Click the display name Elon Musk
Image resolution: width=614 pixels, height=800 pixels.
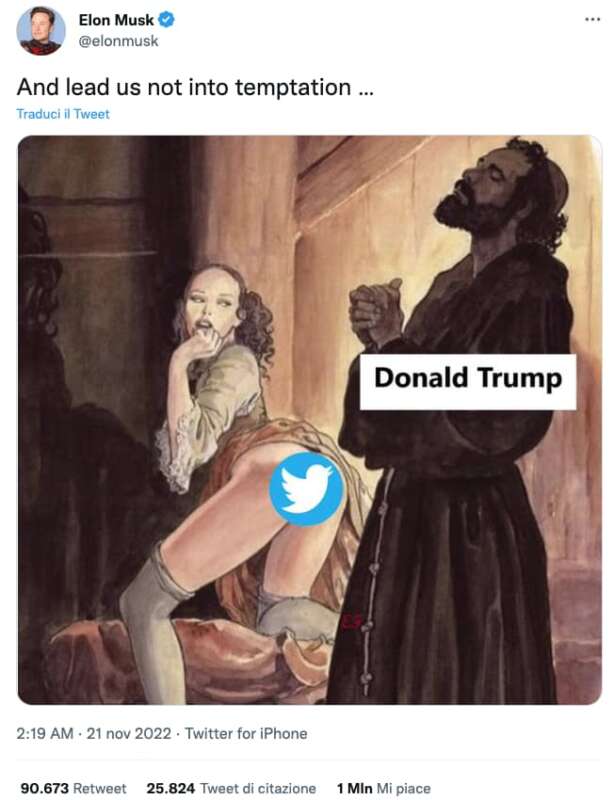[x=116, y=20]
